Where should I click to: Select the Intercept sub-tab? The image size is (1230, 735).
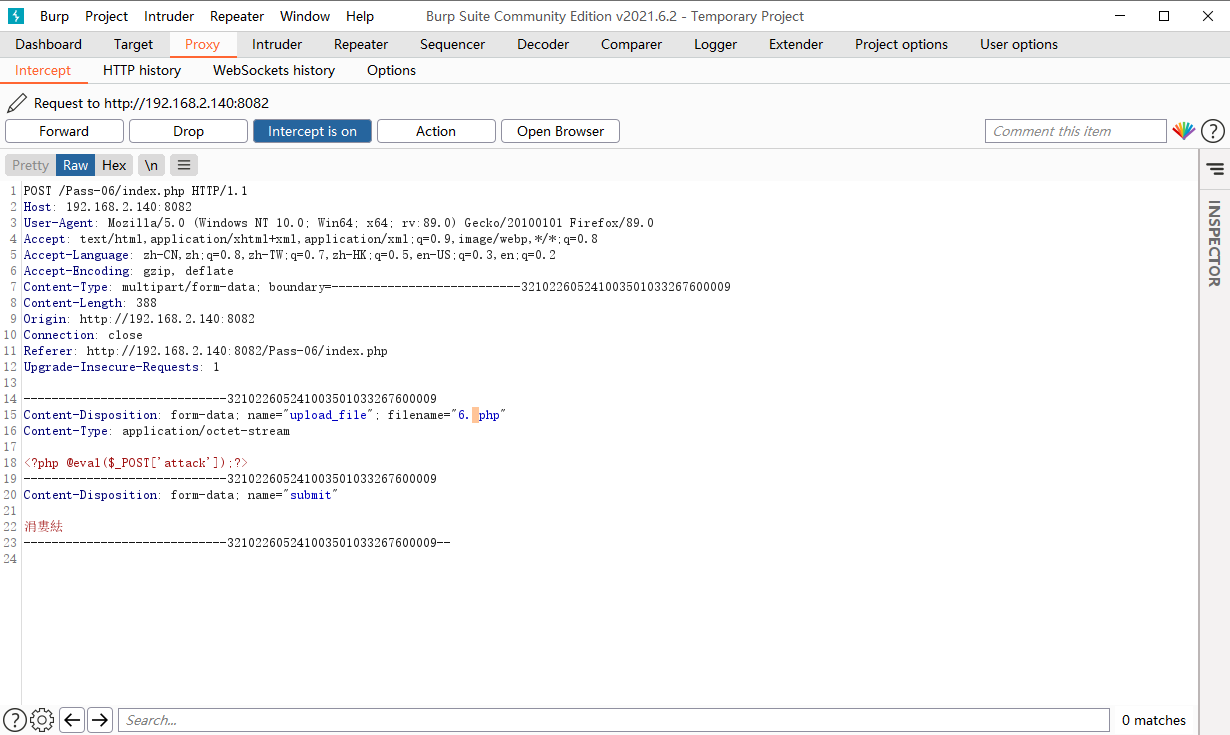(x=43, y=70)
